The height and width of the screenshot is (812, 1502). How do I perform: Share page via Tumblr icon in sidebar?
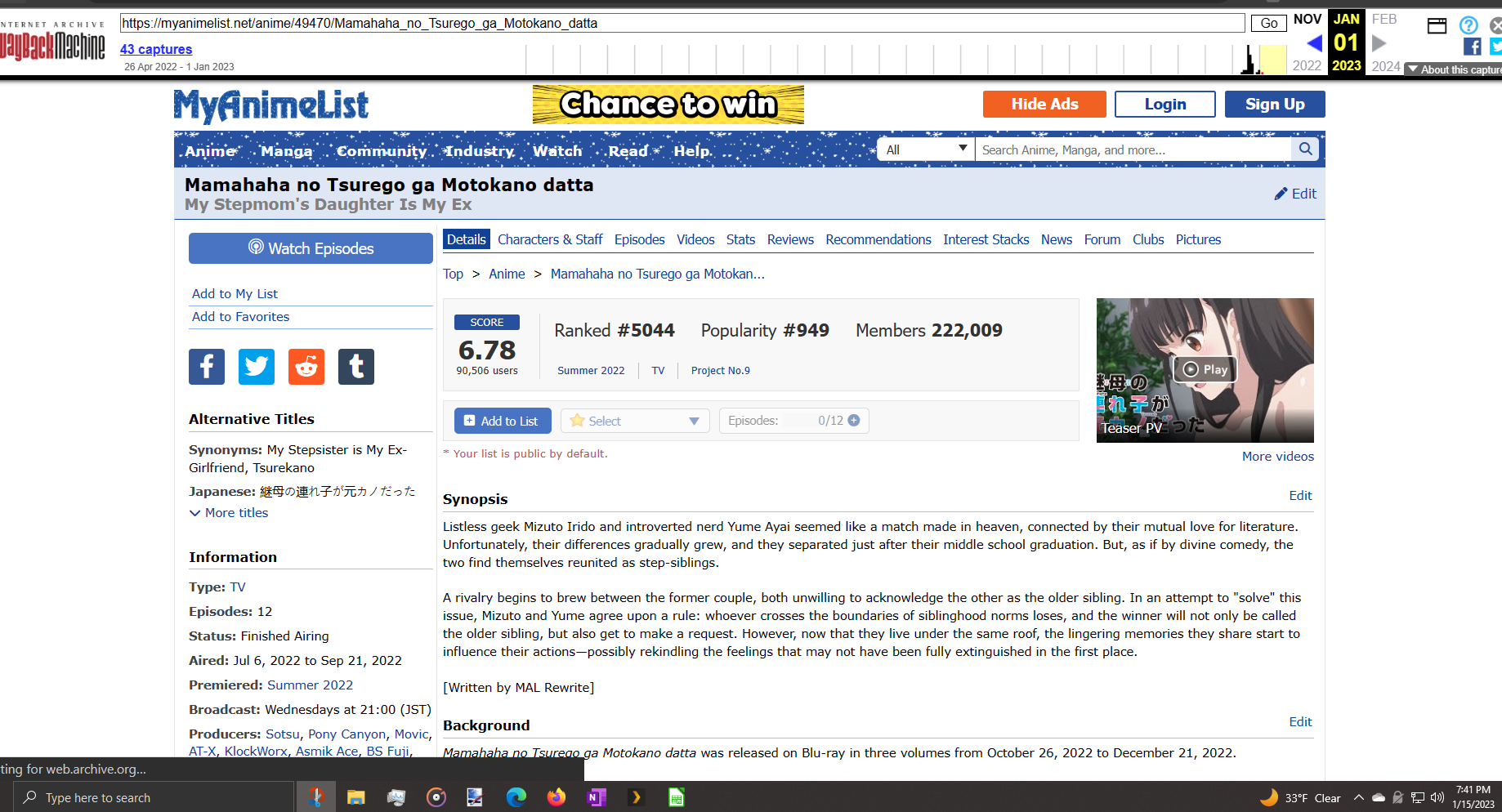point(356,367)
